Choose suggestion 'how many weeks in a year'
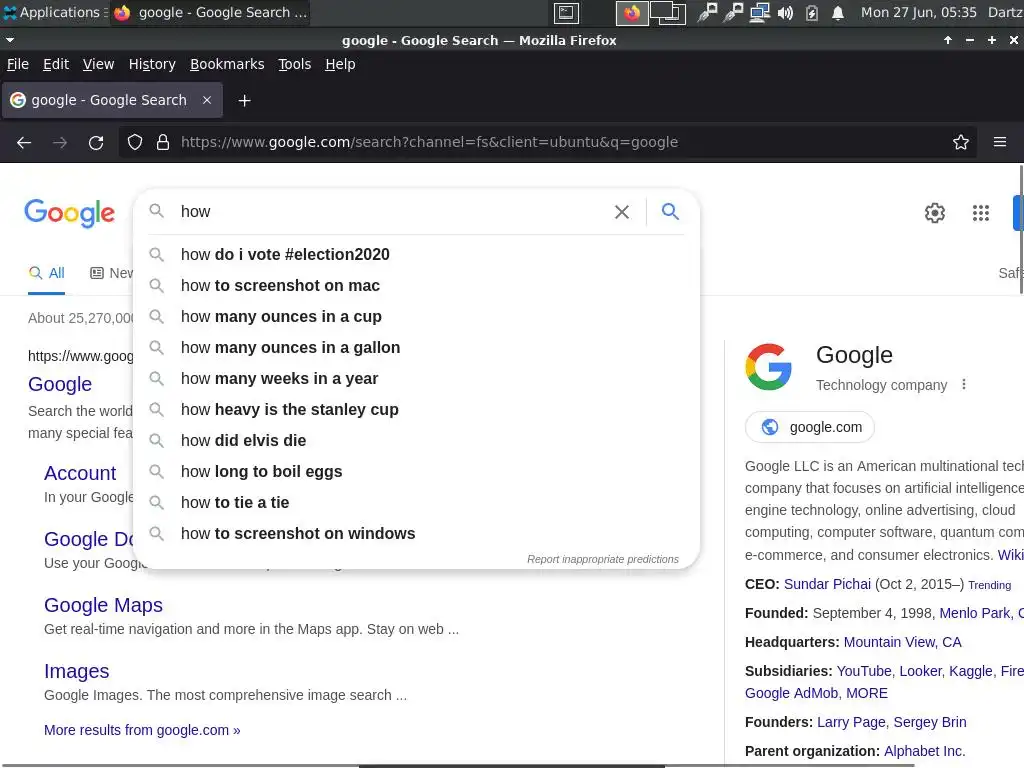The width and height of the screenshot is (1024, 768). (x=416, y=378)
